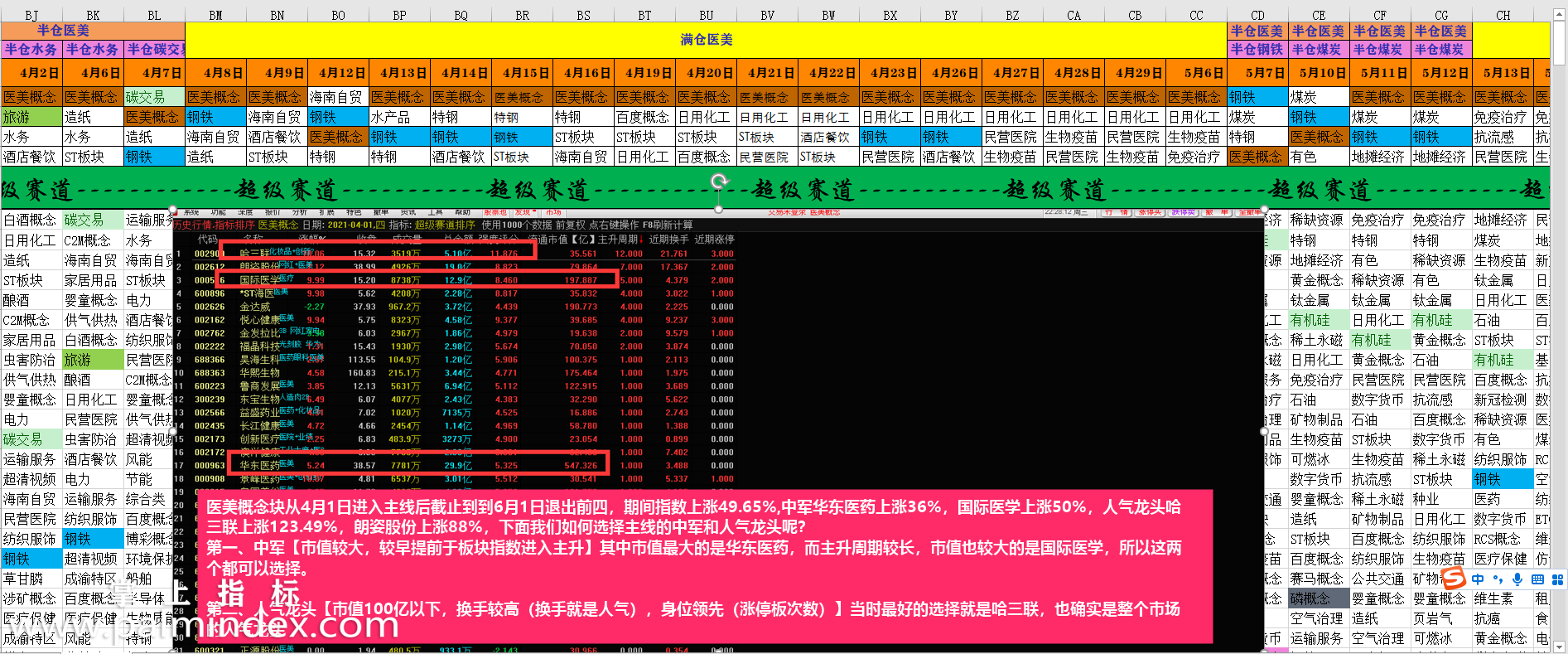
Task: Select column header CD
Action: click(x=1257, y=15)
